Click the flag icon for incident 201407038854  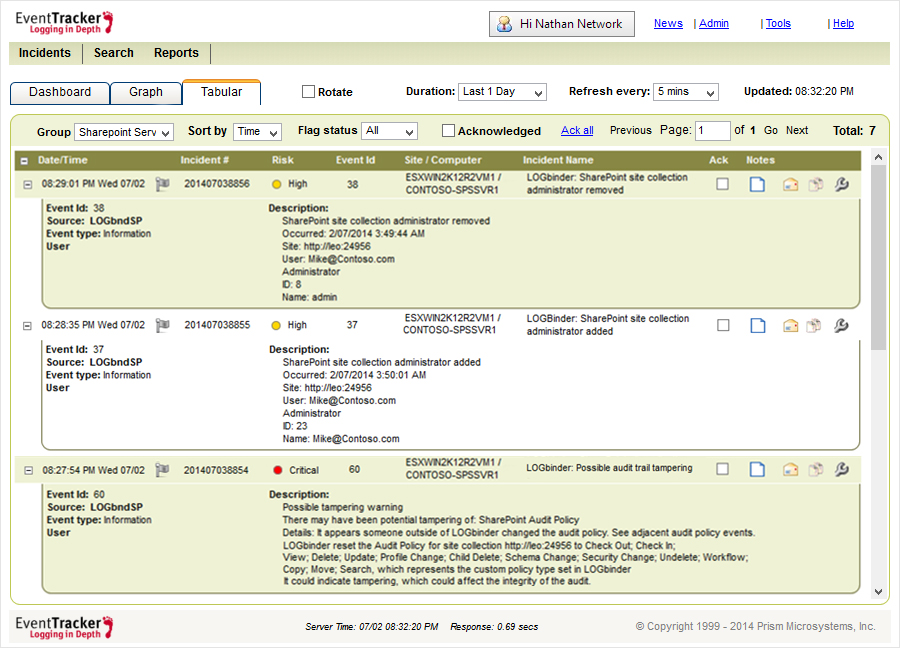click(163, 470)
